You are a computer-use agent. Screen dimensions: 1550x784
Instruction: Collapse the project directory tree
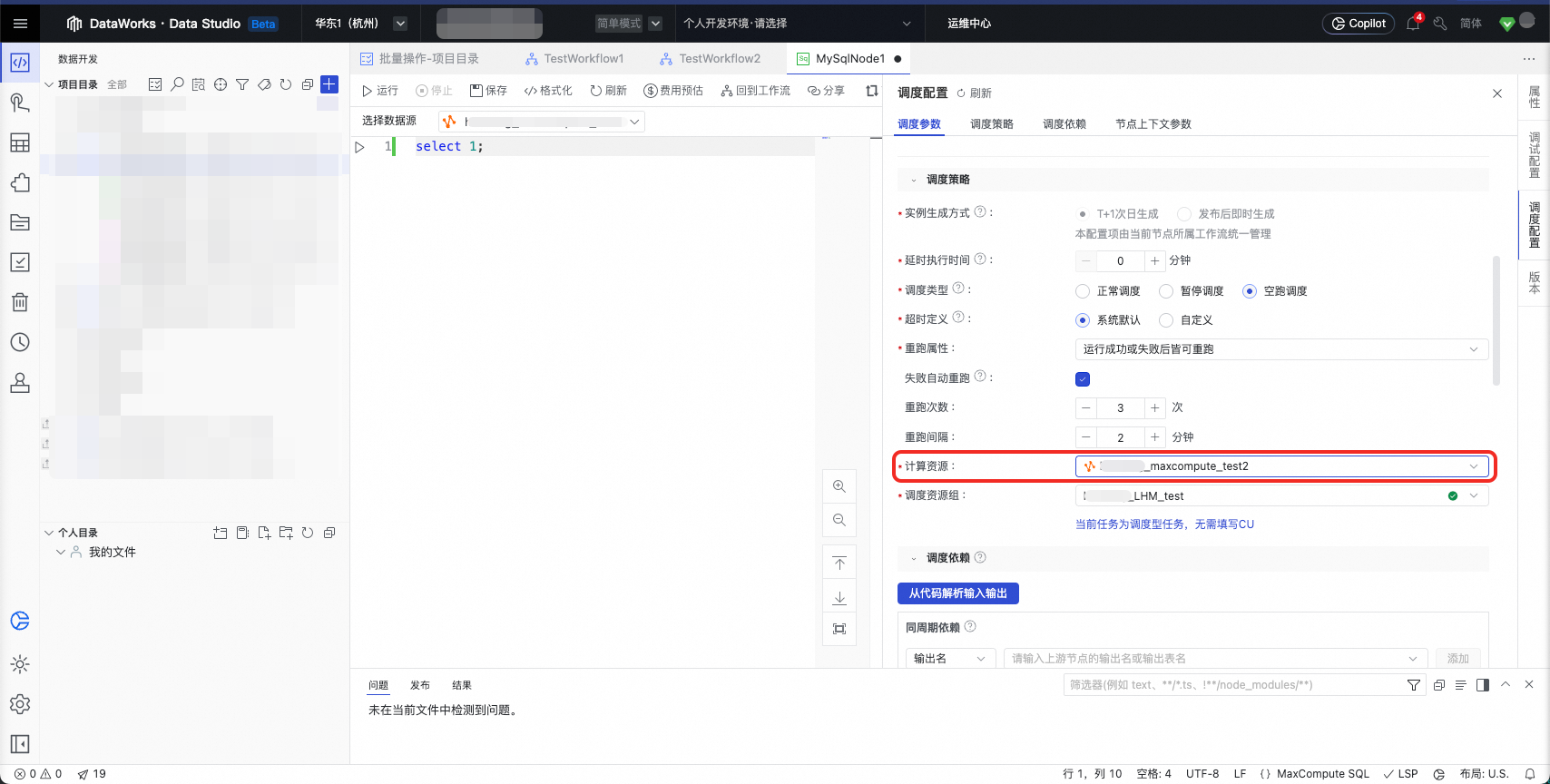pyautogui.click(x=49, y=84)
